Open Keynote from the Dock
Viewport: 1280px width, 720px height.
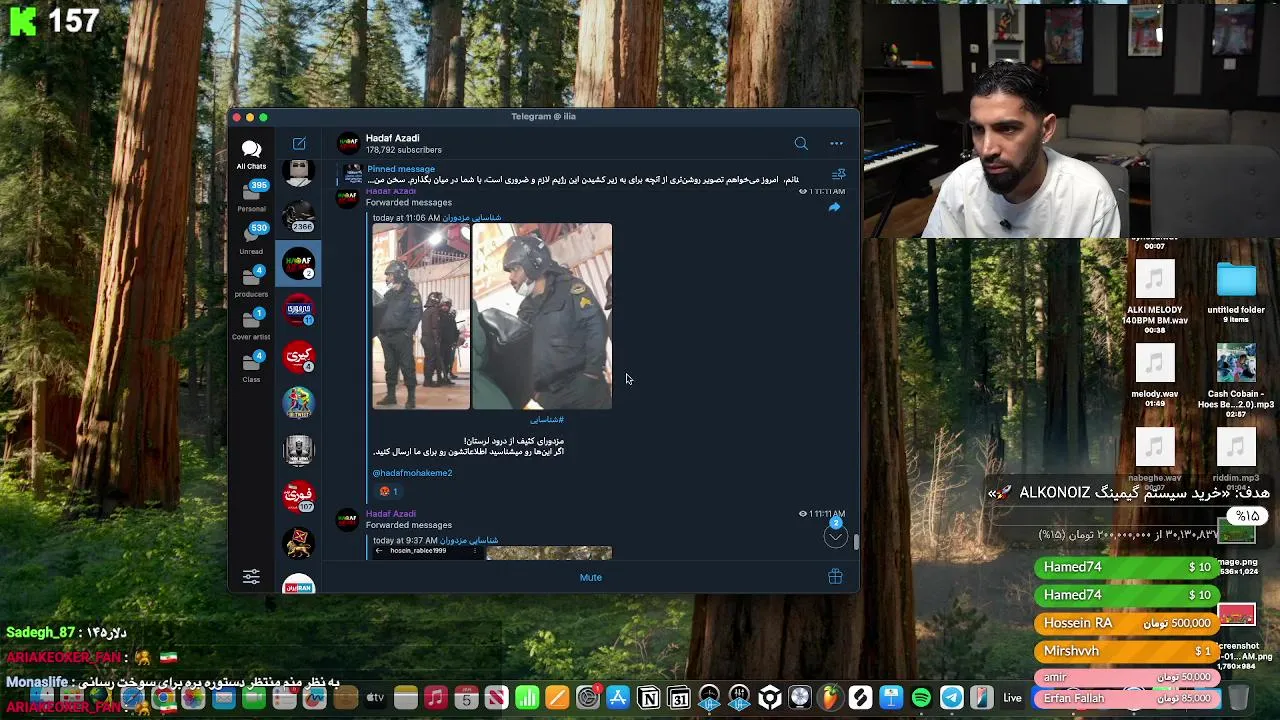tap(891, 697)
